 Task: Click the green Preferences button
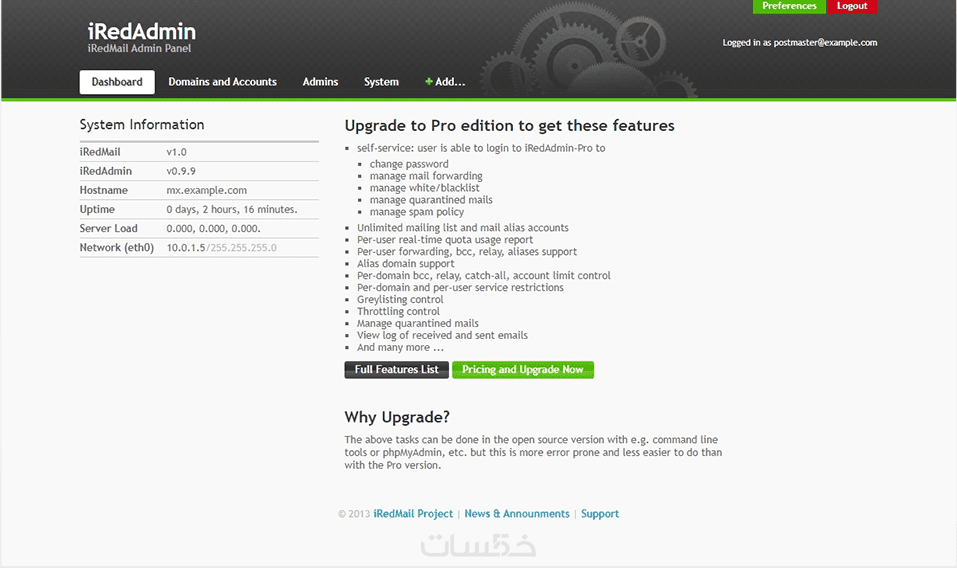(x=789, y=6)
